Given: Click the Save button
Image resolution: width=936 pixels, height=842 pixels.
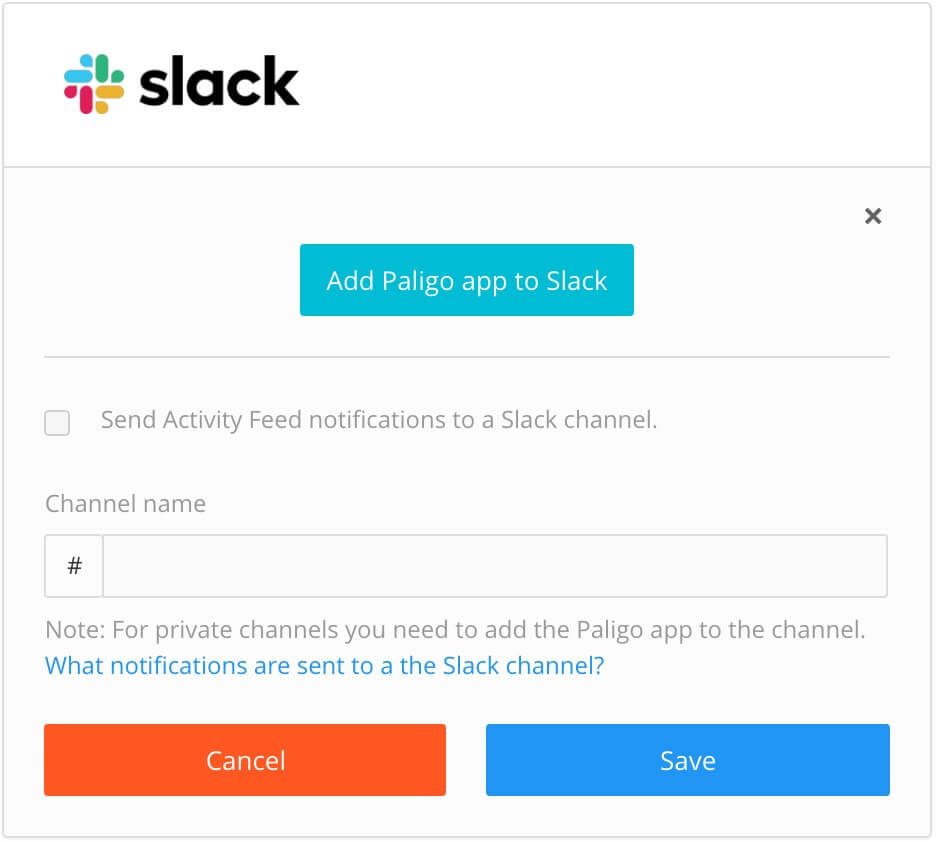Looking at the screenshot, I should (x=687, y=760).
